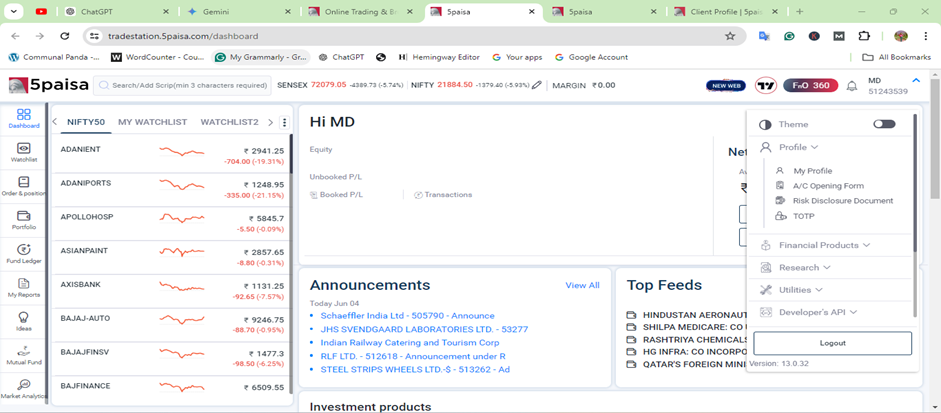Open the Dashboard sidebar icon
The image size is (941, 413).
[23, 118]
